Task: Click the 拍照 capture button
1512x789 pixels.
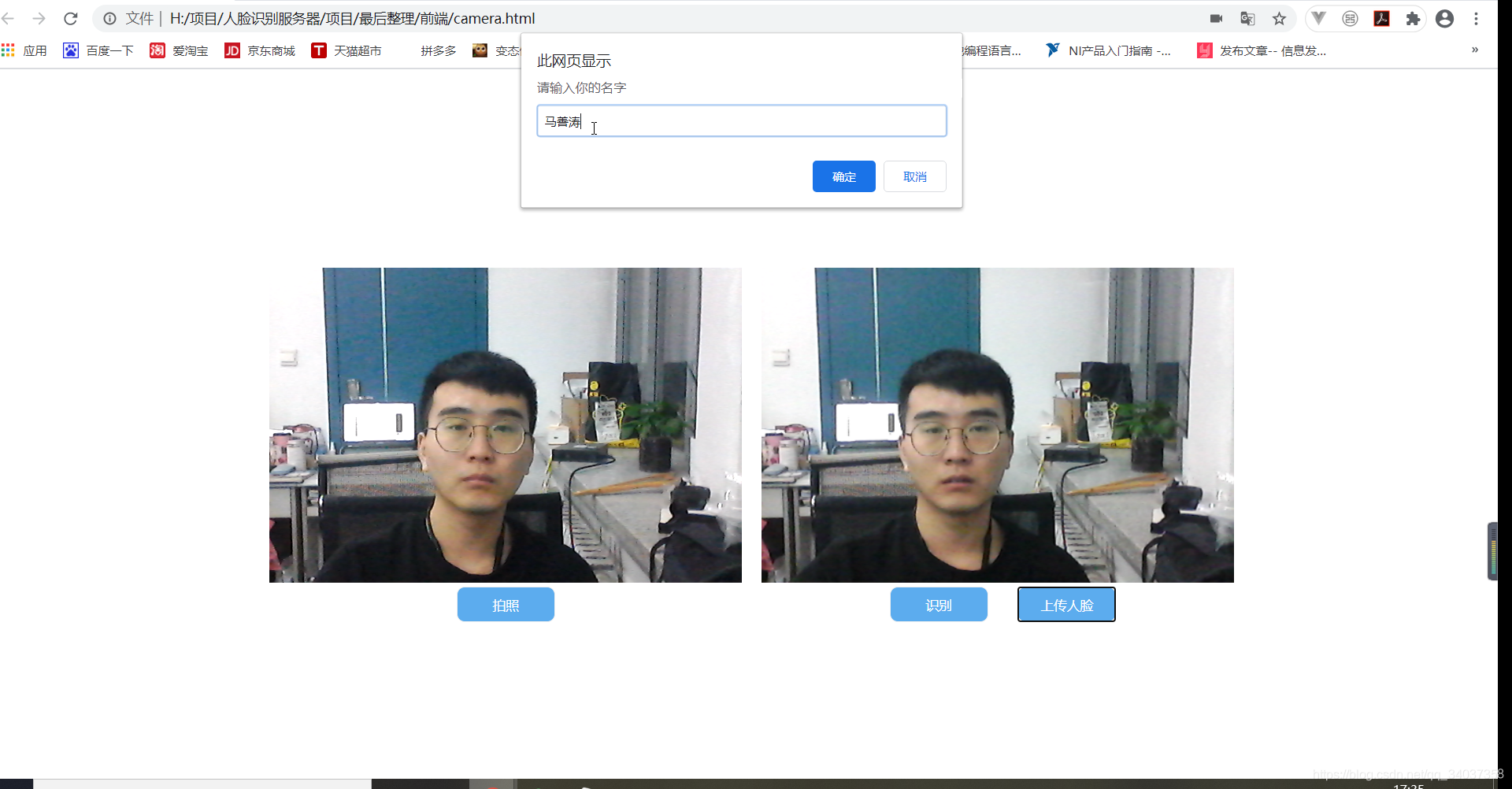Action: point(506,605)
